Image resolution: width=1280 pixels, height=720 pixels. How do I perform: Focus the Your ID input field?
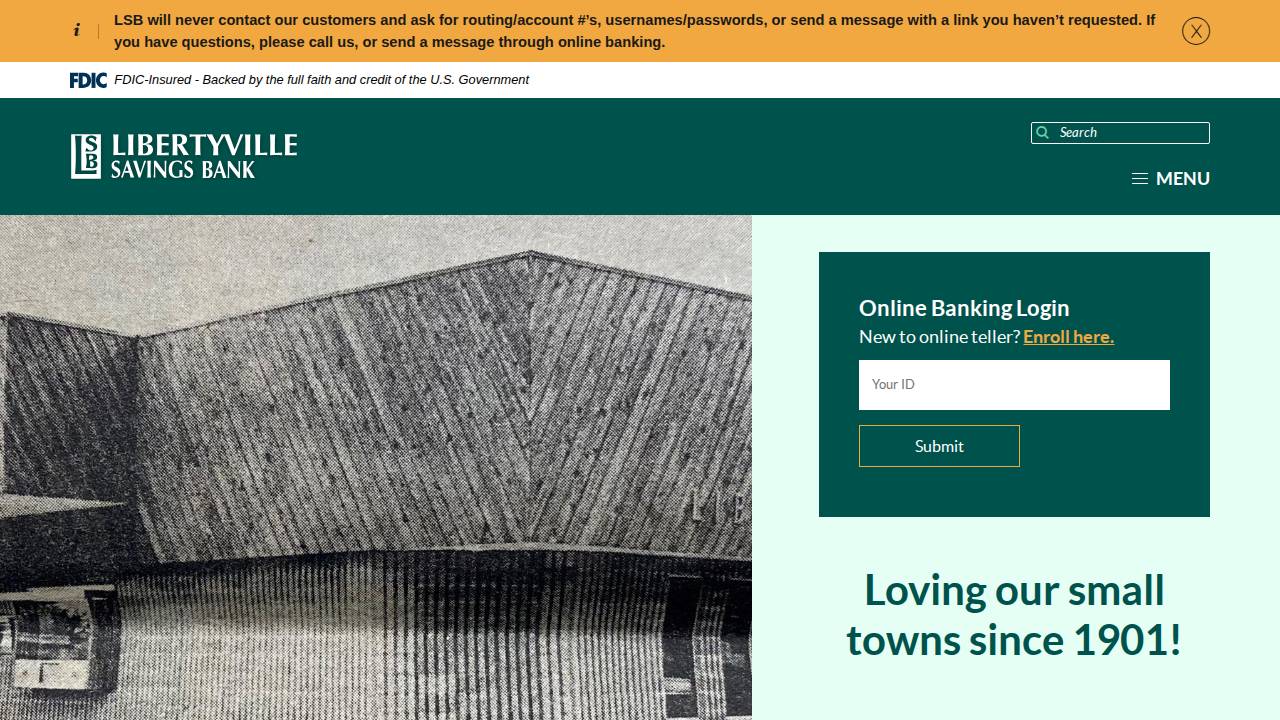click(1014, 385)
